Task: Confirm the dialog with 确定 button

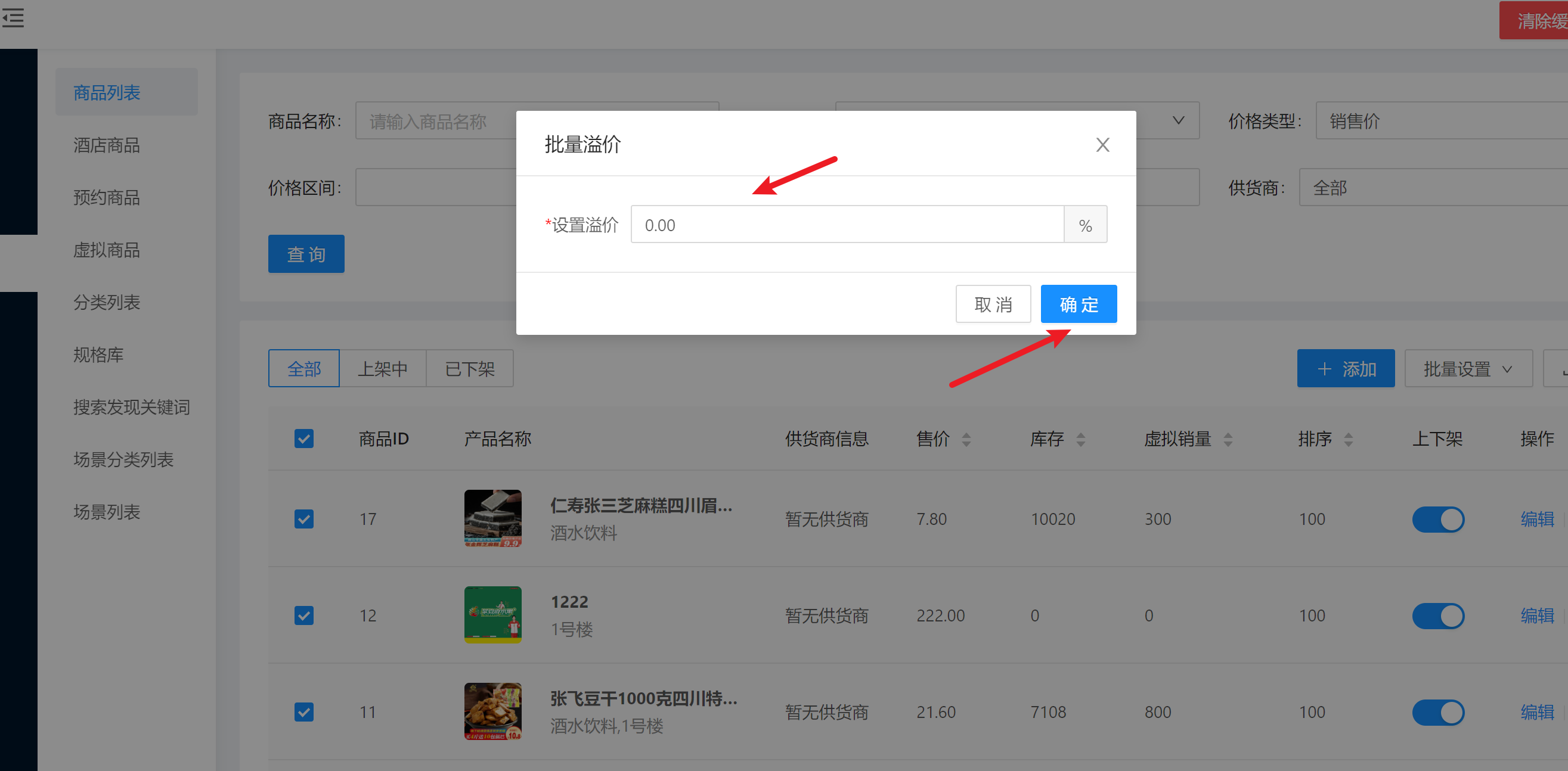Action: [x=1078, y=304]
